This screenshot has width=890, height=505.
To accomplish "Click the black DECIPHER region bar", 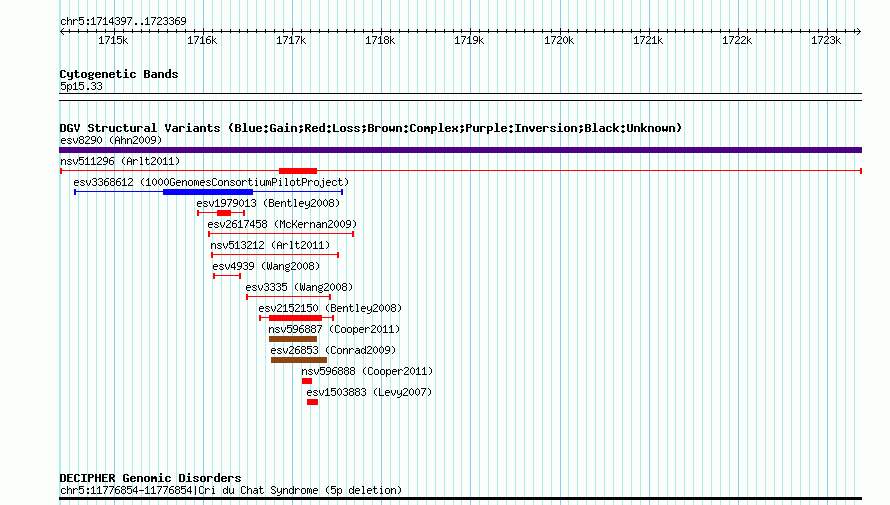I will [x=460, y=499].
